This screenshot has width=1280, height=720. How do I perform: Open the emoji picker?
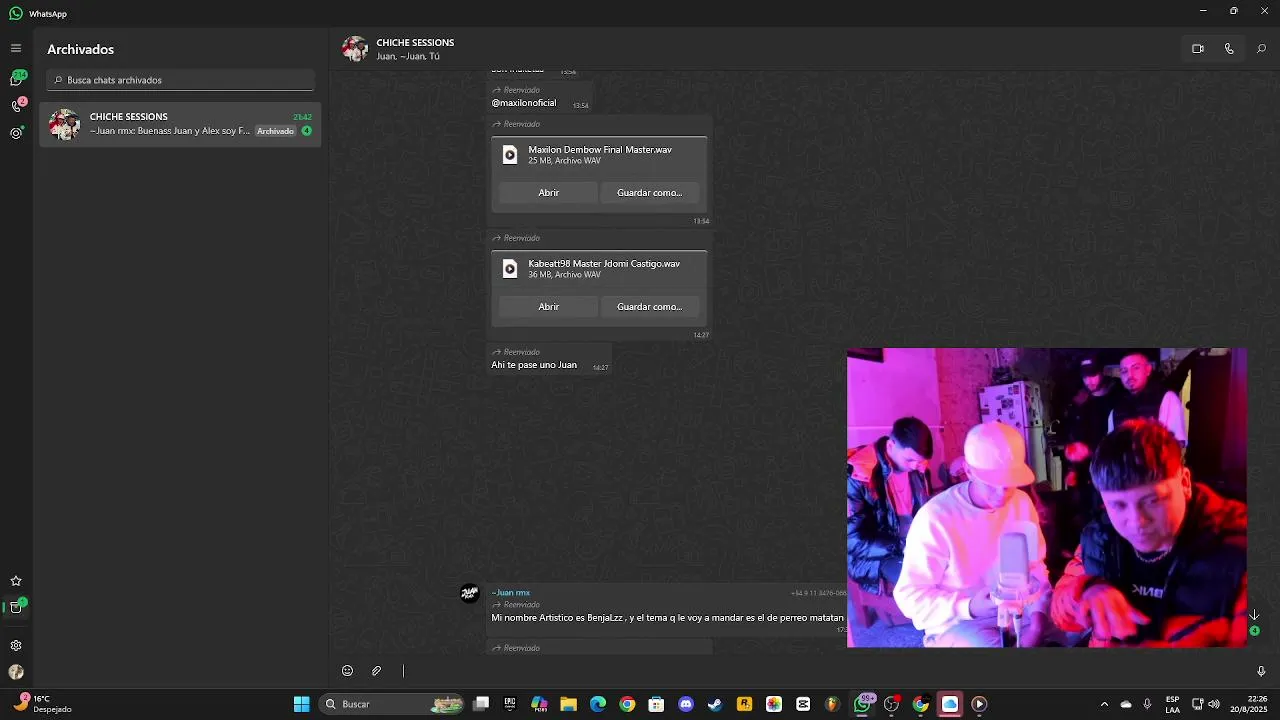[x=347, y=671]
